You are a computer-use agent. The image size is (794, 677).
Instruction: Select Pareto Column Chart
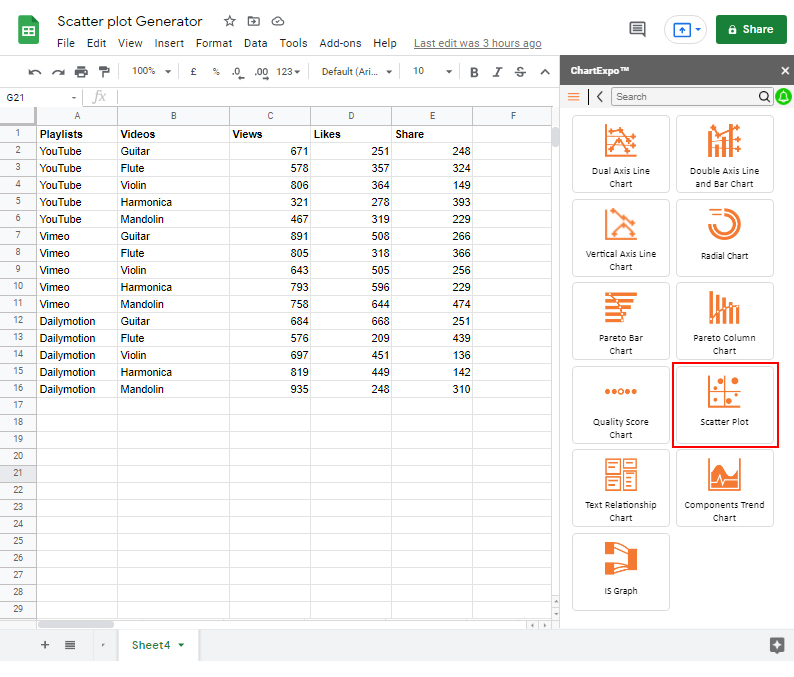coord(725,321)
